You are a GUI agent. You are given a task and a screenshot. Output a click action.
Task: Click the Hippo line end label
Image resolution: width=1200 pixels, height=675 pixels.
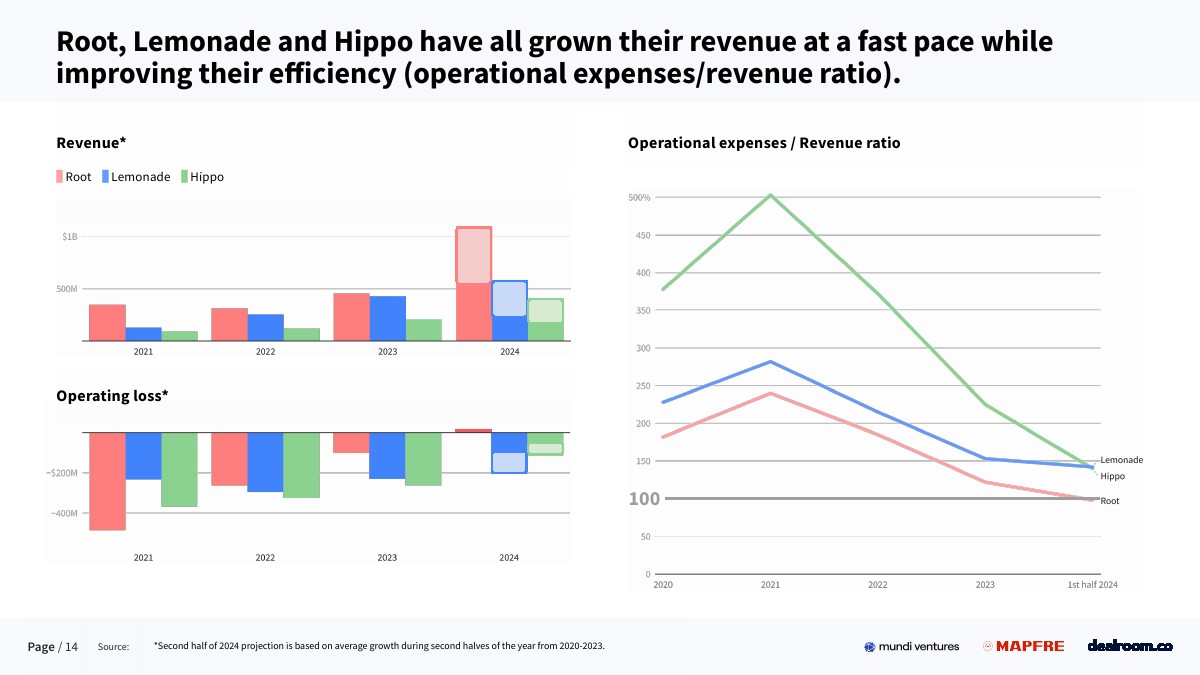1112,476
